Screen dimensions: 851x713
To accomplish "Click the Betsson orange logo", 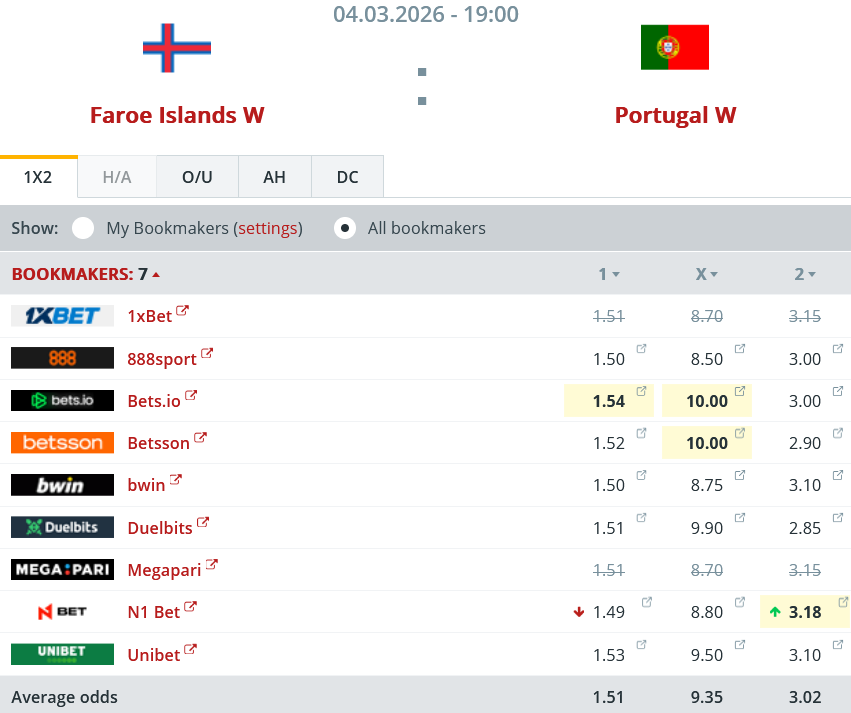I will tap(61, 442).
